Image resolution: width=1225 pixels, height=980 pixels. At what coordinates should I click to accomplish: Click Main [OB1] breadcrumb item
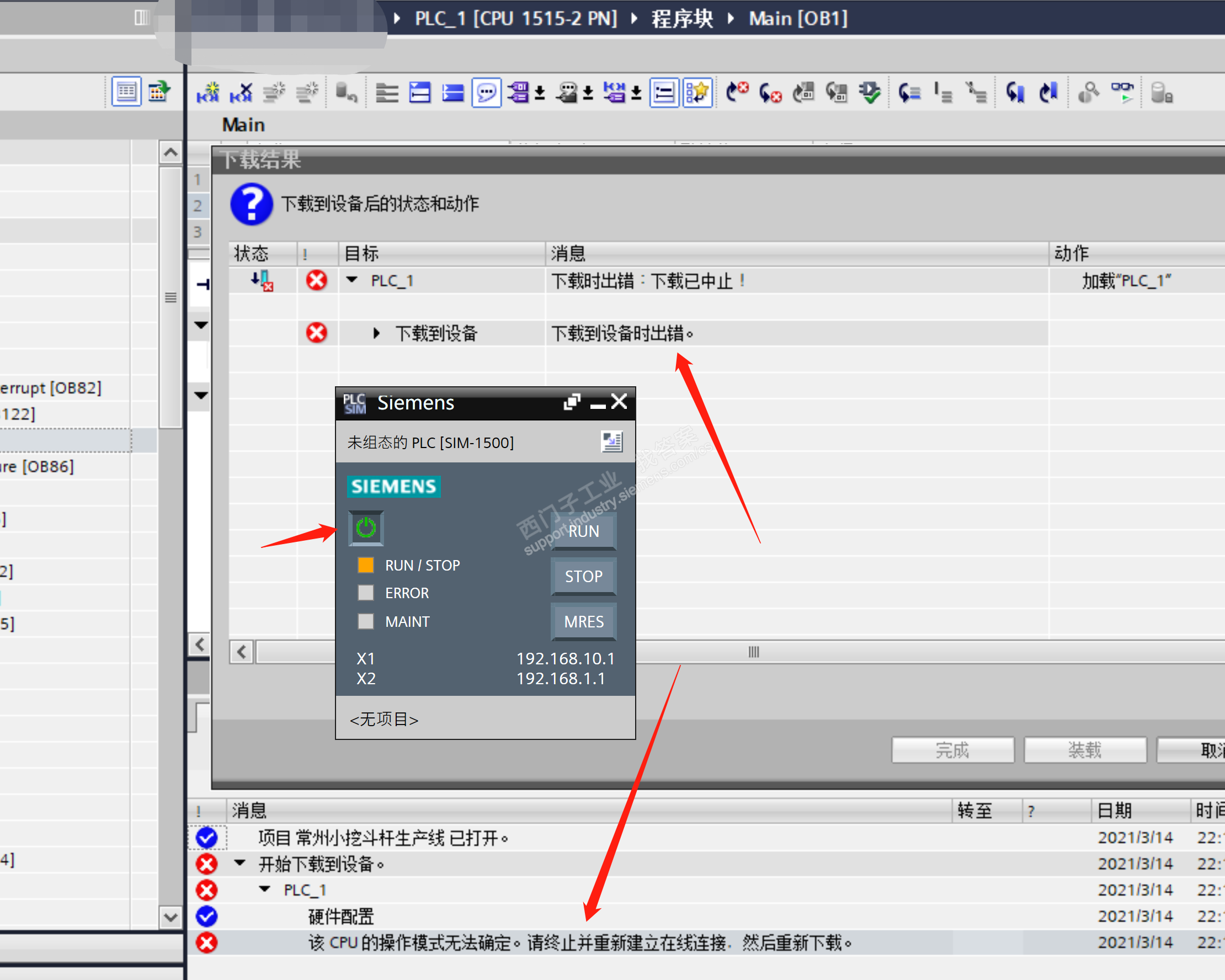pos(798,19)
